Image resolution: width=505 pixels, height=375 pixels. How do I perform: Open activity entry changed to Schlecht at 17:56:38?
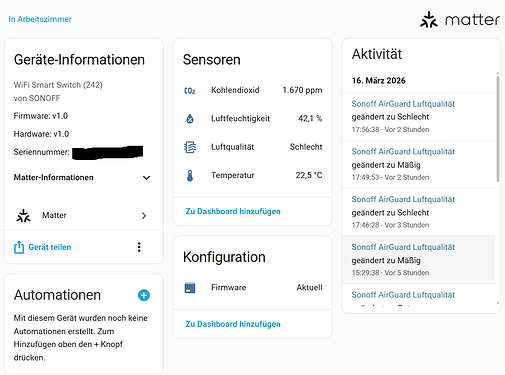tap(419, 116)
